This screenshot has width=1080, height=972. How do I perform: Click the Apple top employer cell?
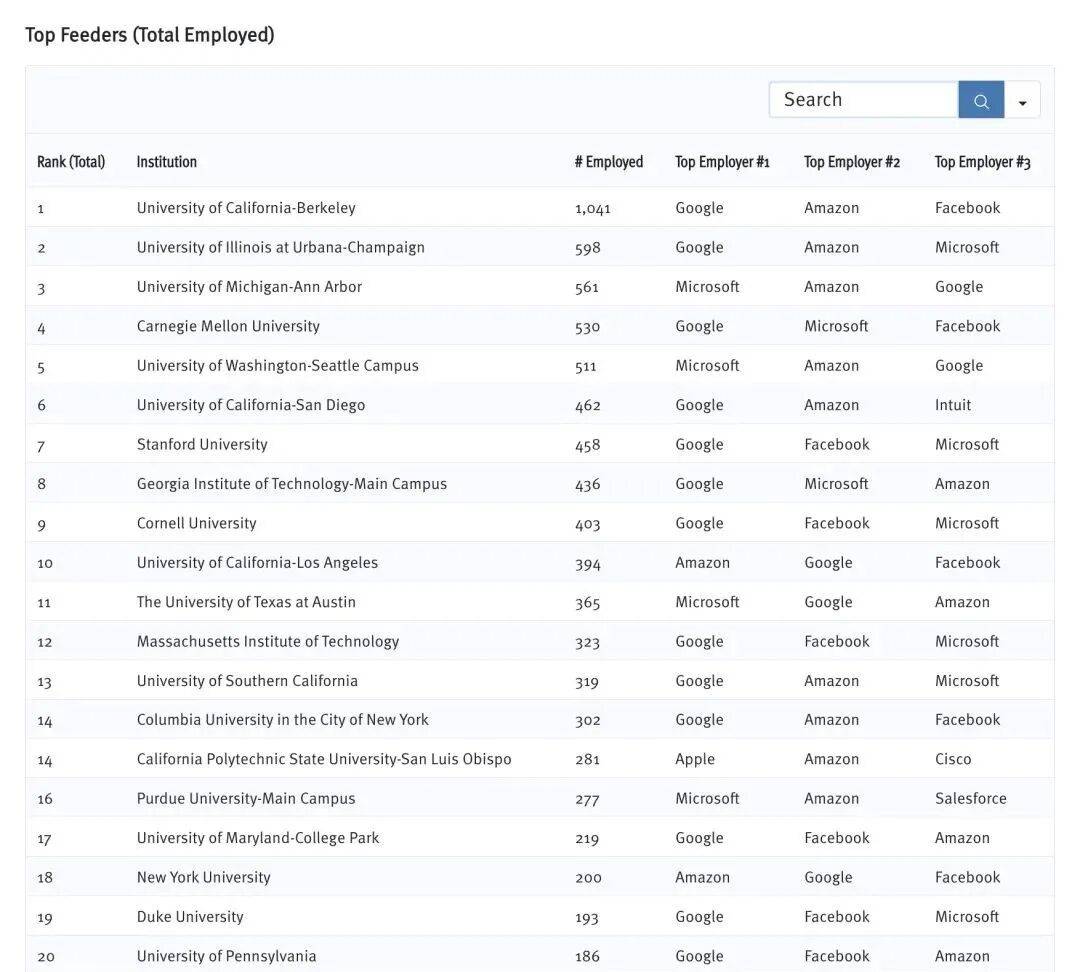click(x=695, y=759)
